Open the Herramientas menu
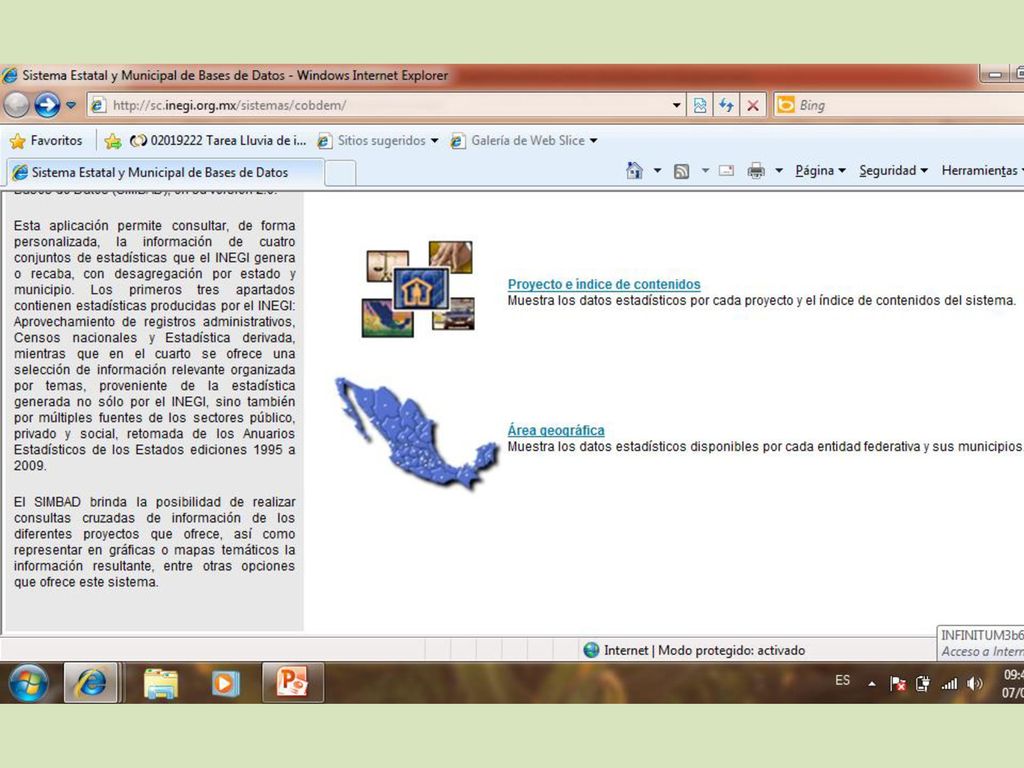 point(982,170)
